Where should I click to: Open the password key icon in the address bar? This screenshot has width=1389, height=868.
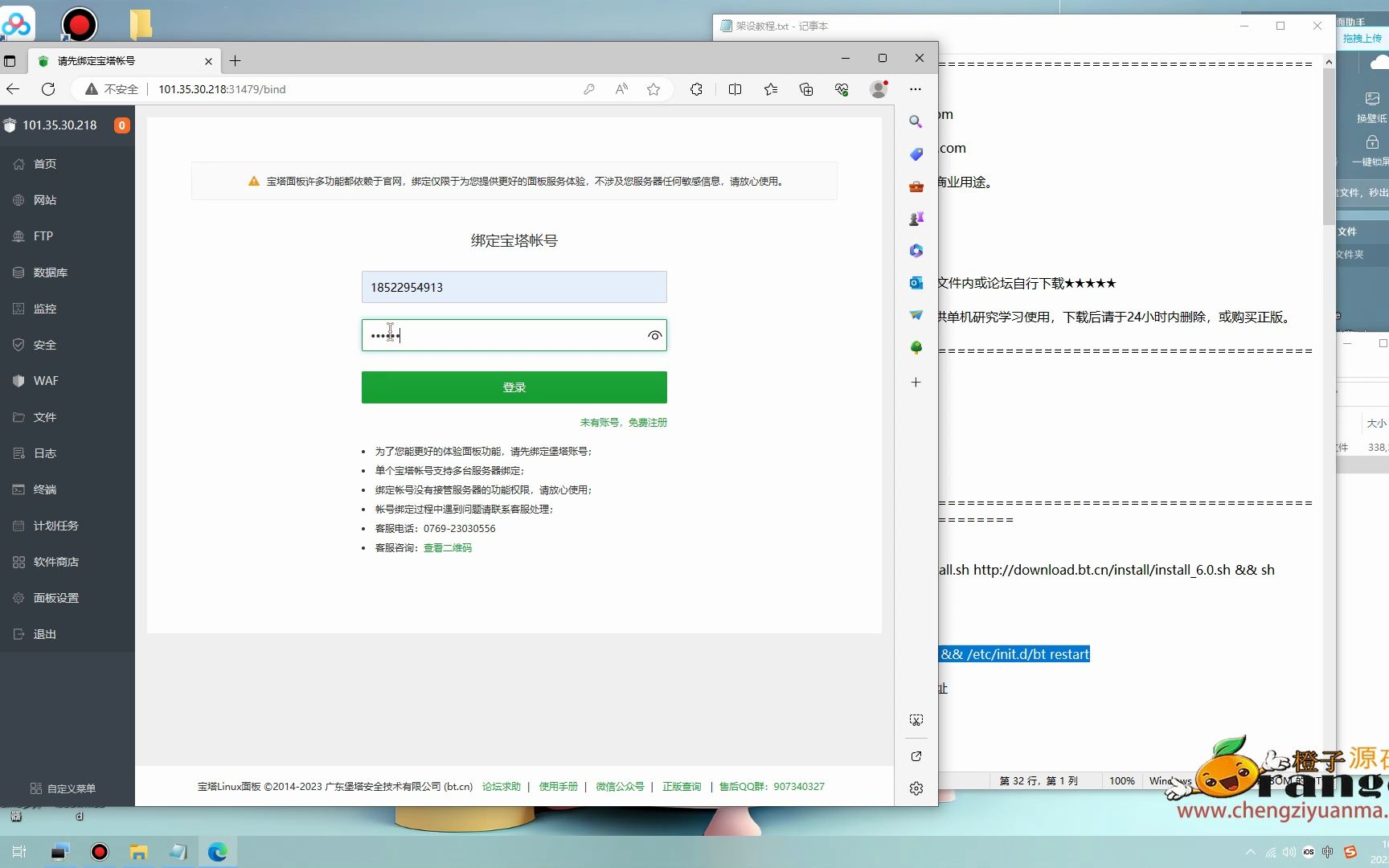589,89
